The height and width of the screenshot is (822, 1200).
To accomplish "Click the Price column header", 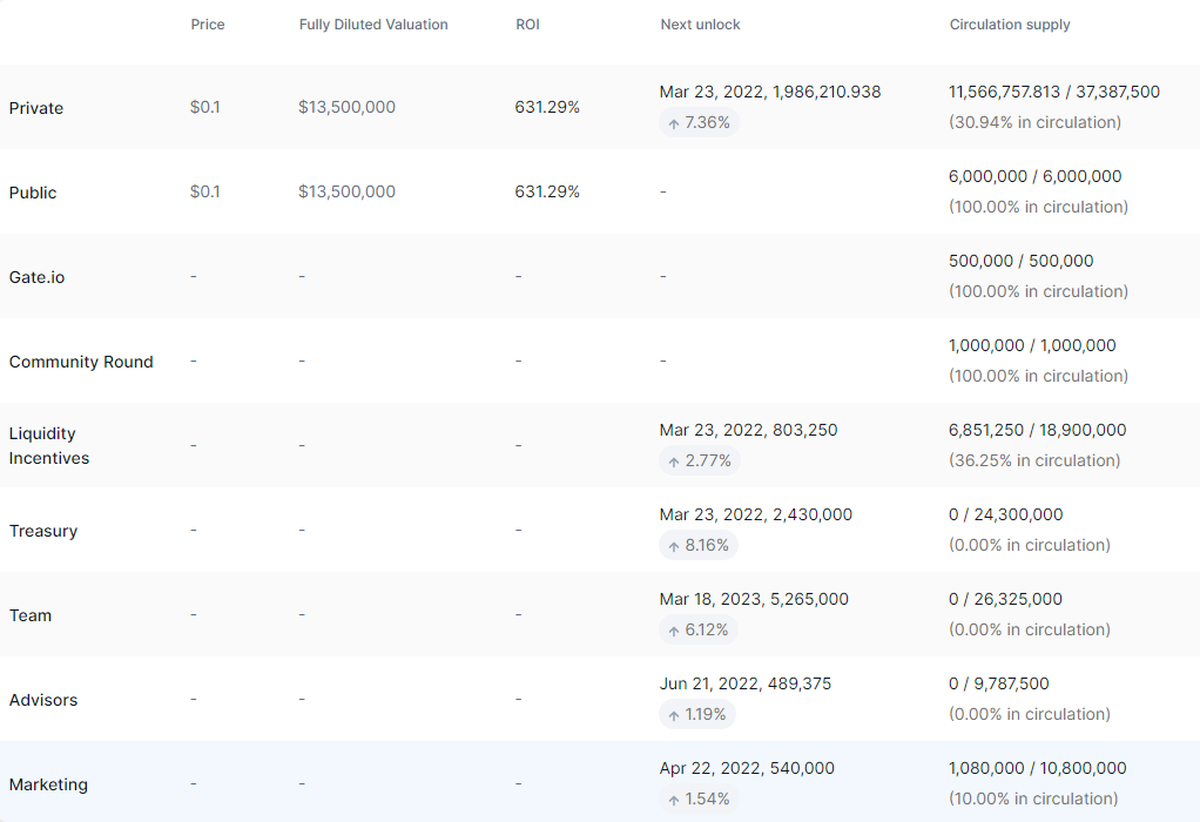I will coord(207,24).
